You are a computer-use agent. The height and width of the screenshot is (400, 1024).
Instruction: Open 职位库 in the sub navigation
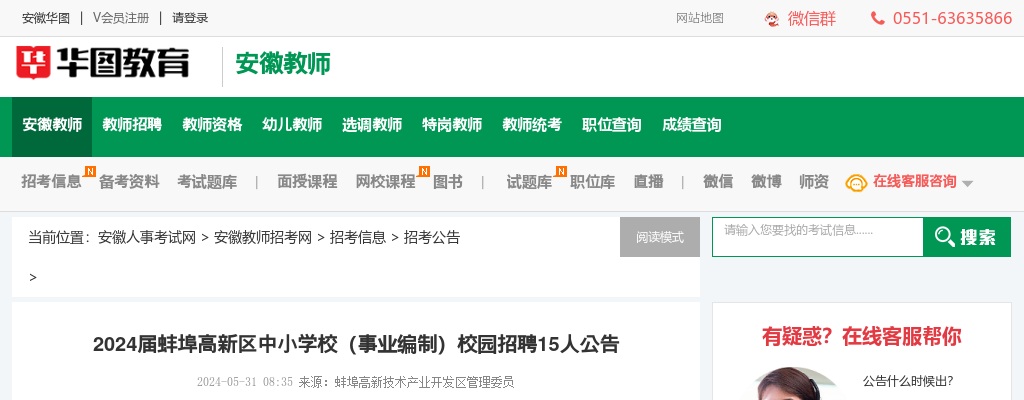click(x=592, y=182)
